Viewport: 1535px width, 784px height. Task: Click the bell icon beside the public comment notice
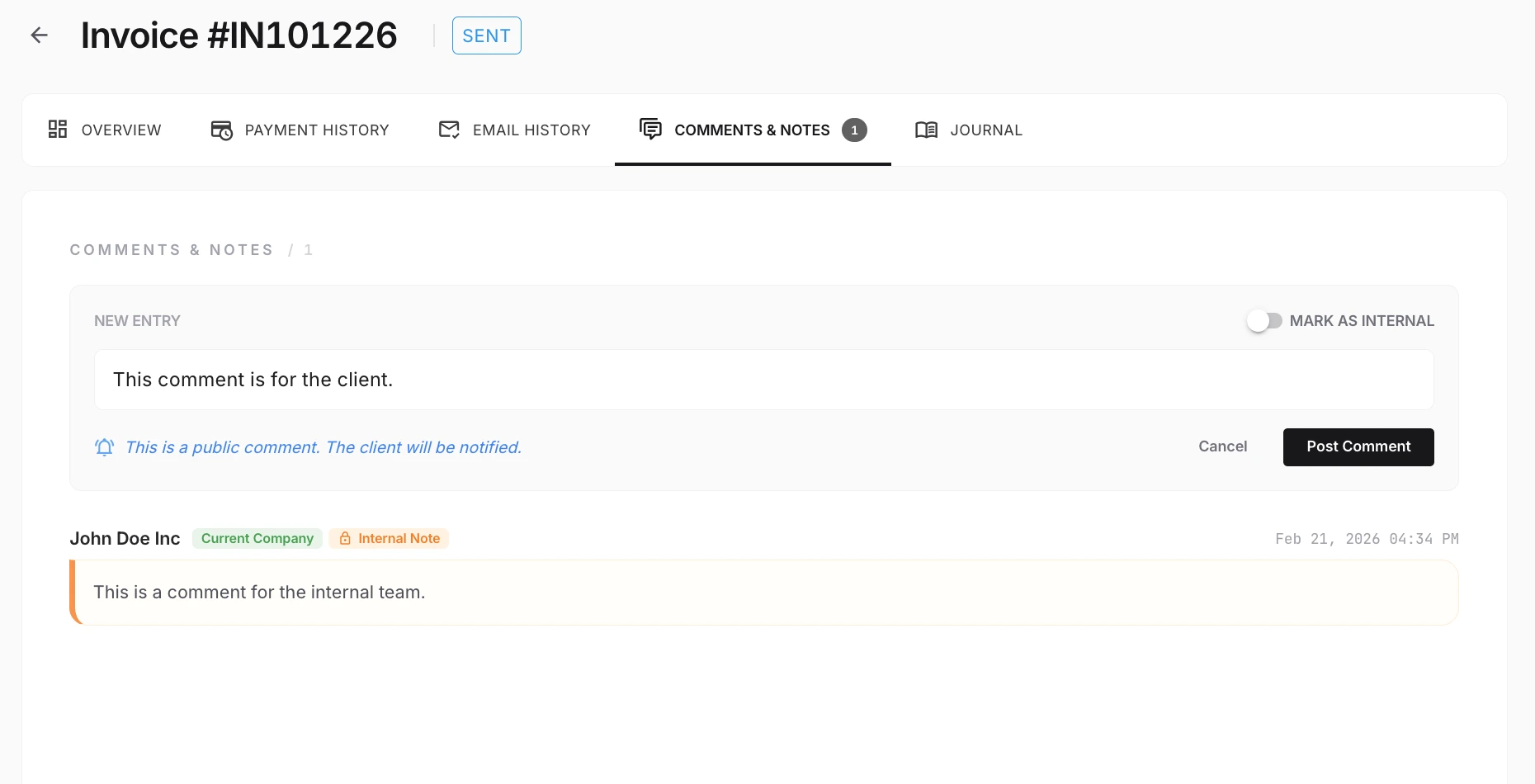(x=104, y=446)
